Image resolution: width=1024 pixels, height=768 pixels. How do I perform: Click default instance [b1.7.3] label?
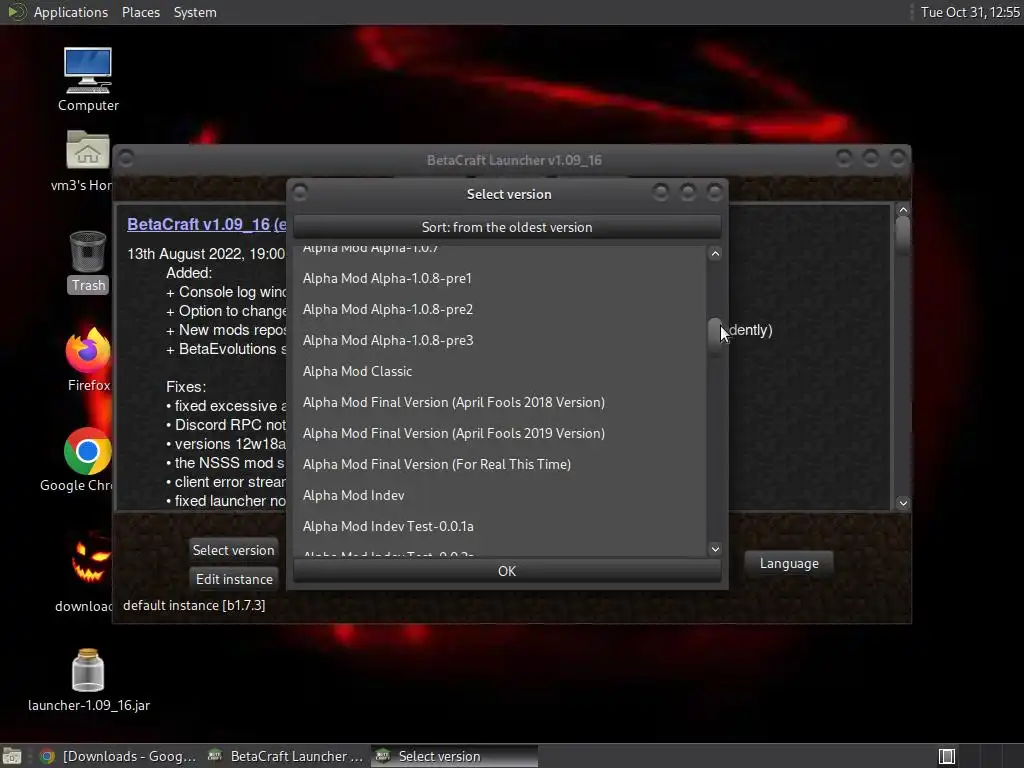pos(194,605)
